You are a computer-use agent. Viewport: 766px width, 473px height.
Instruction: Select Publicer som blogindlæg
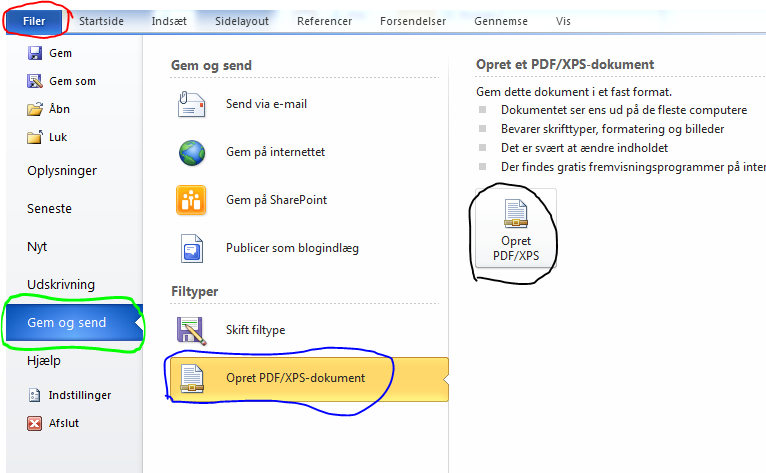click(292, 248)
